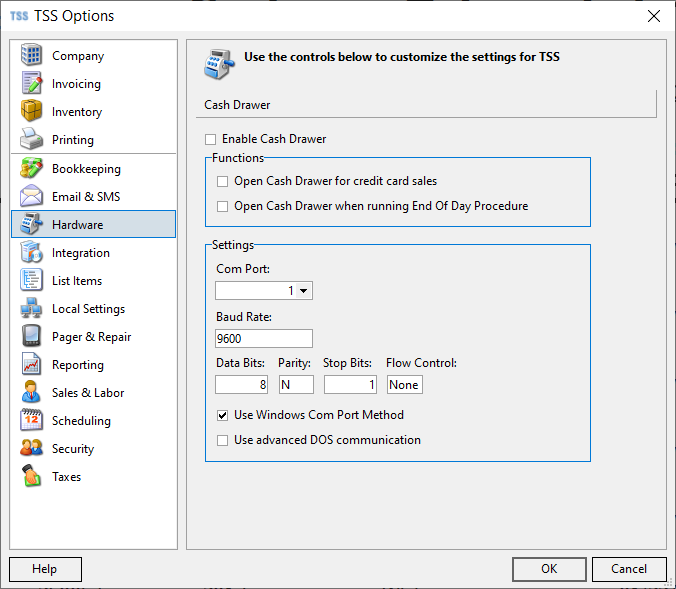This screenshot has height=589, width=676.
Task: Click the Local Settings network icon
Action: point(31,308)
